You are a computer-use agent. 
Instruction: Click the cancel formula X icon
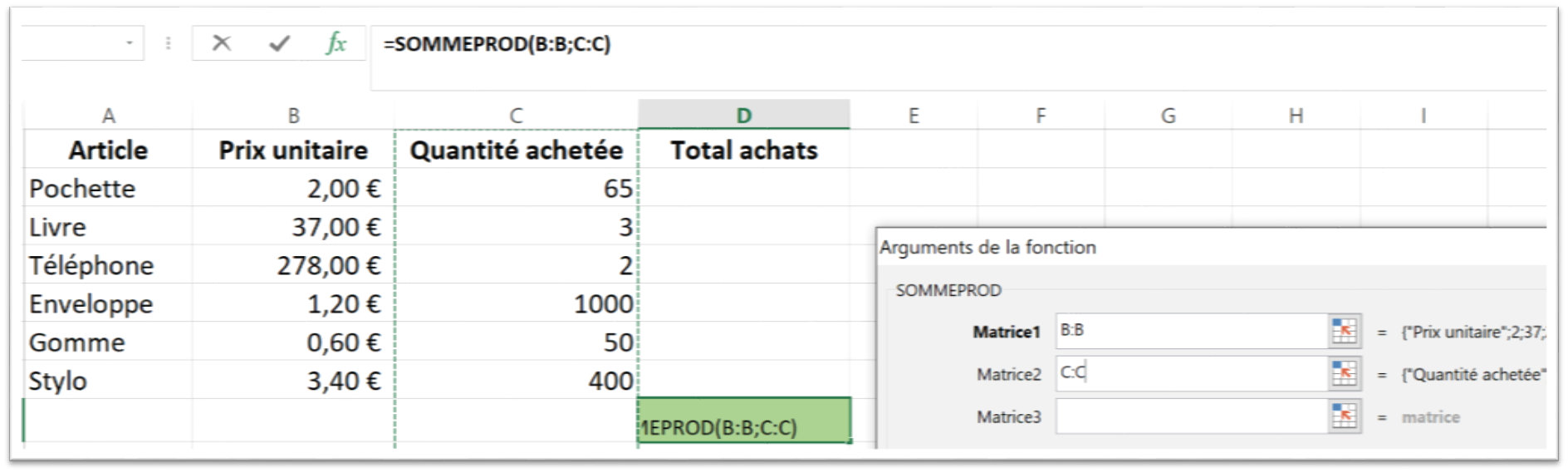coord(221,43)
